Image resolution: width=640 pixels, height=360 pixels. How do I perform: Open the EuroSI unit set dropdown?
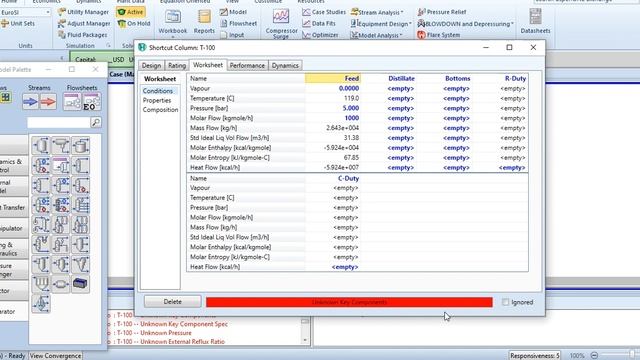47,12
